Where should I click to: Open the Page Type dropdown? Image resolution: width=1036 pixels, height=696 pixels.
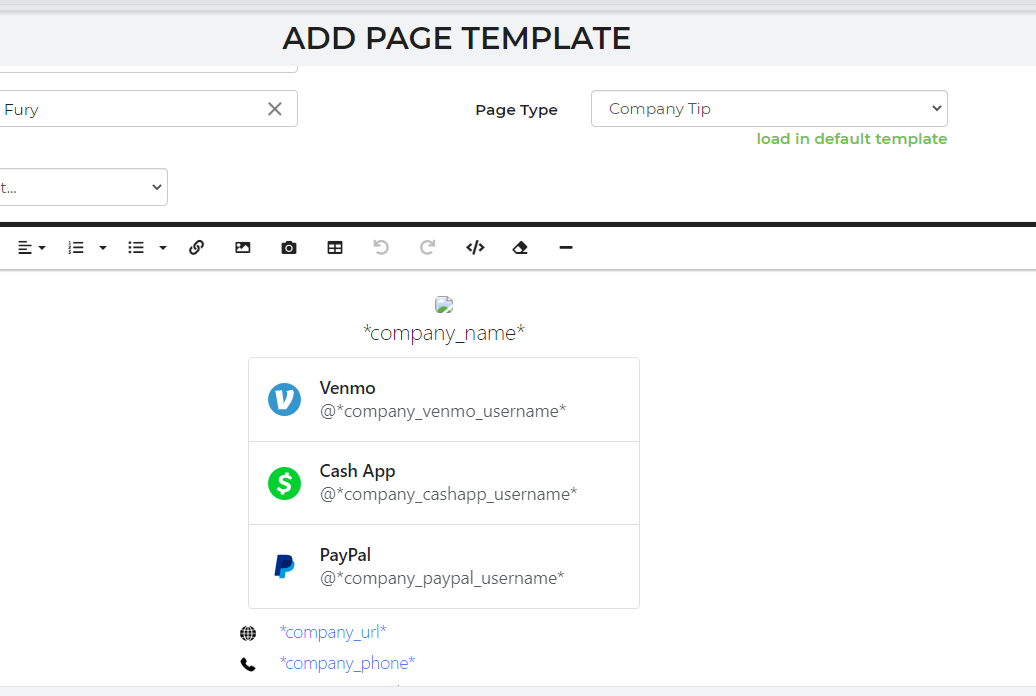(768, 109)
